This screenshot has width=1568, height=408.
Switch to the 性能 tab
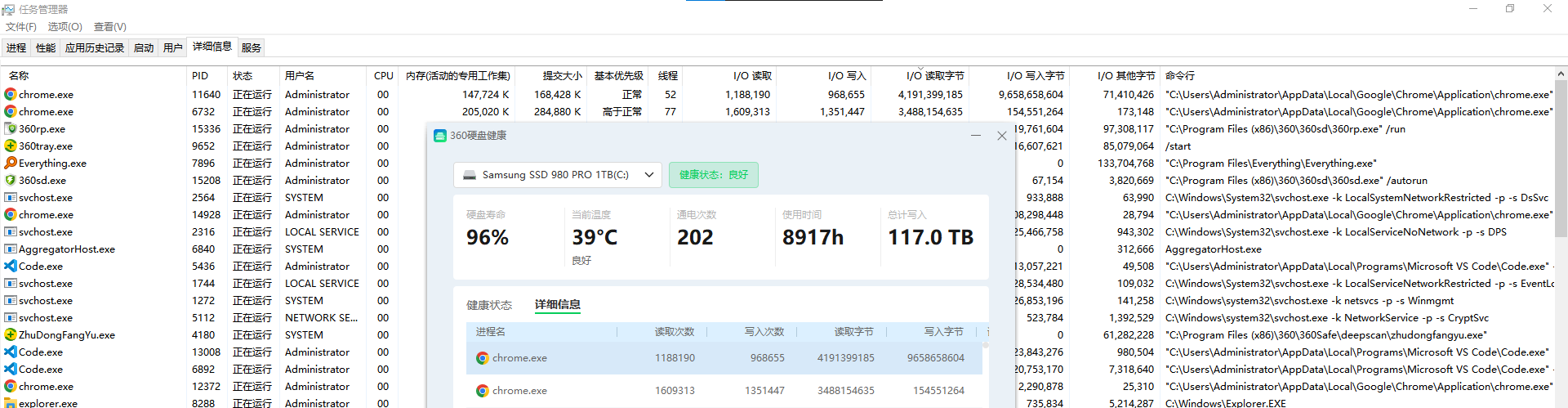coord(46,48)
